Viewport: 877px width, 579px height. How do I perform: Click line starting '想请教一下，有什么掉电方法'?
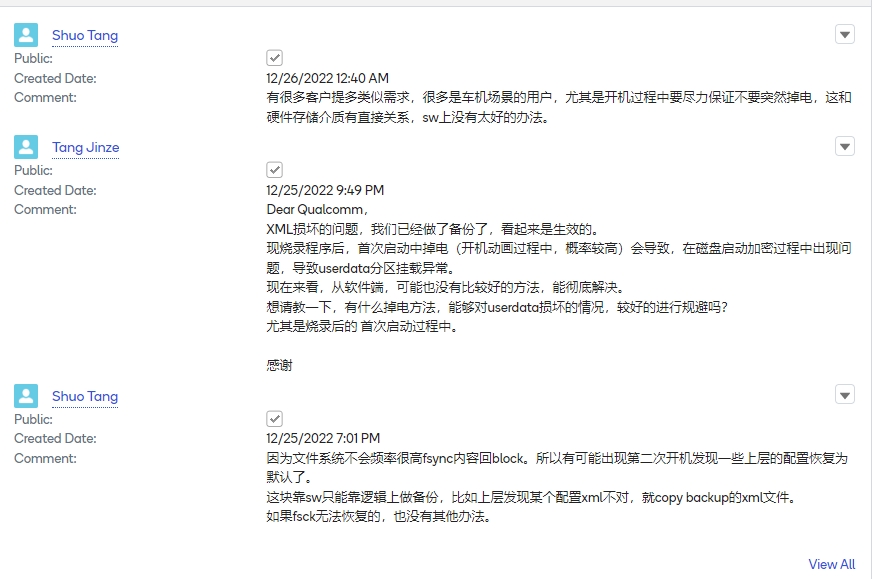497,307
